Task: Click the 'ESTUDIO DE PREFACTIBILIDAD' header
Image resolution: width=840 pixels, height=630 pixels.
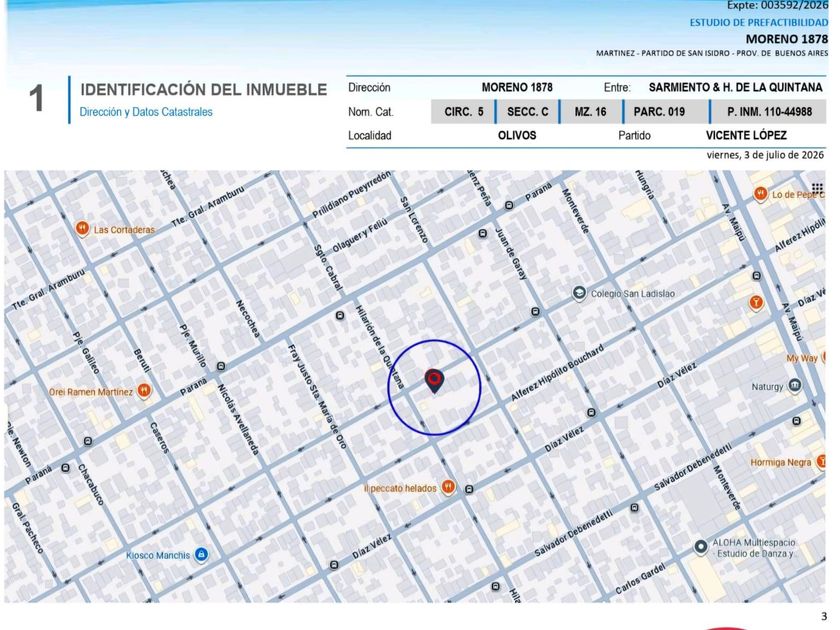Action: tap(759, 22)
